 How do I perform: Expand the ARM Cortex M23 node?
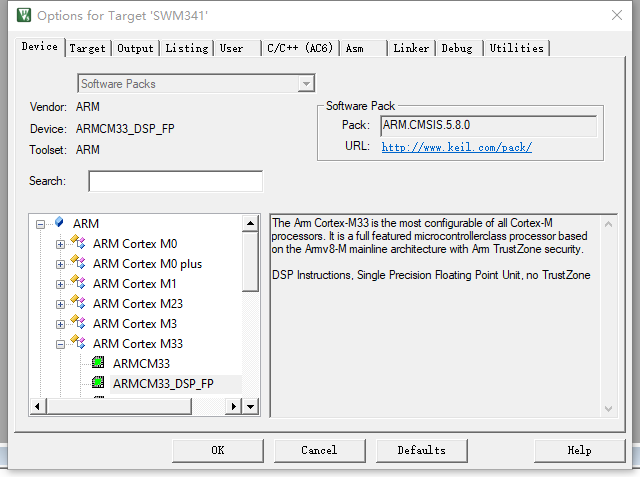pos(60,304)
